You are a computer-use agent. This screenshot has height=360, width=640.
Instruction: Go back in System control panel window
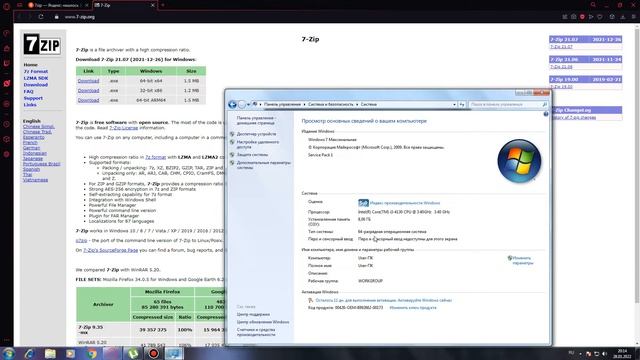pos(232,104)
